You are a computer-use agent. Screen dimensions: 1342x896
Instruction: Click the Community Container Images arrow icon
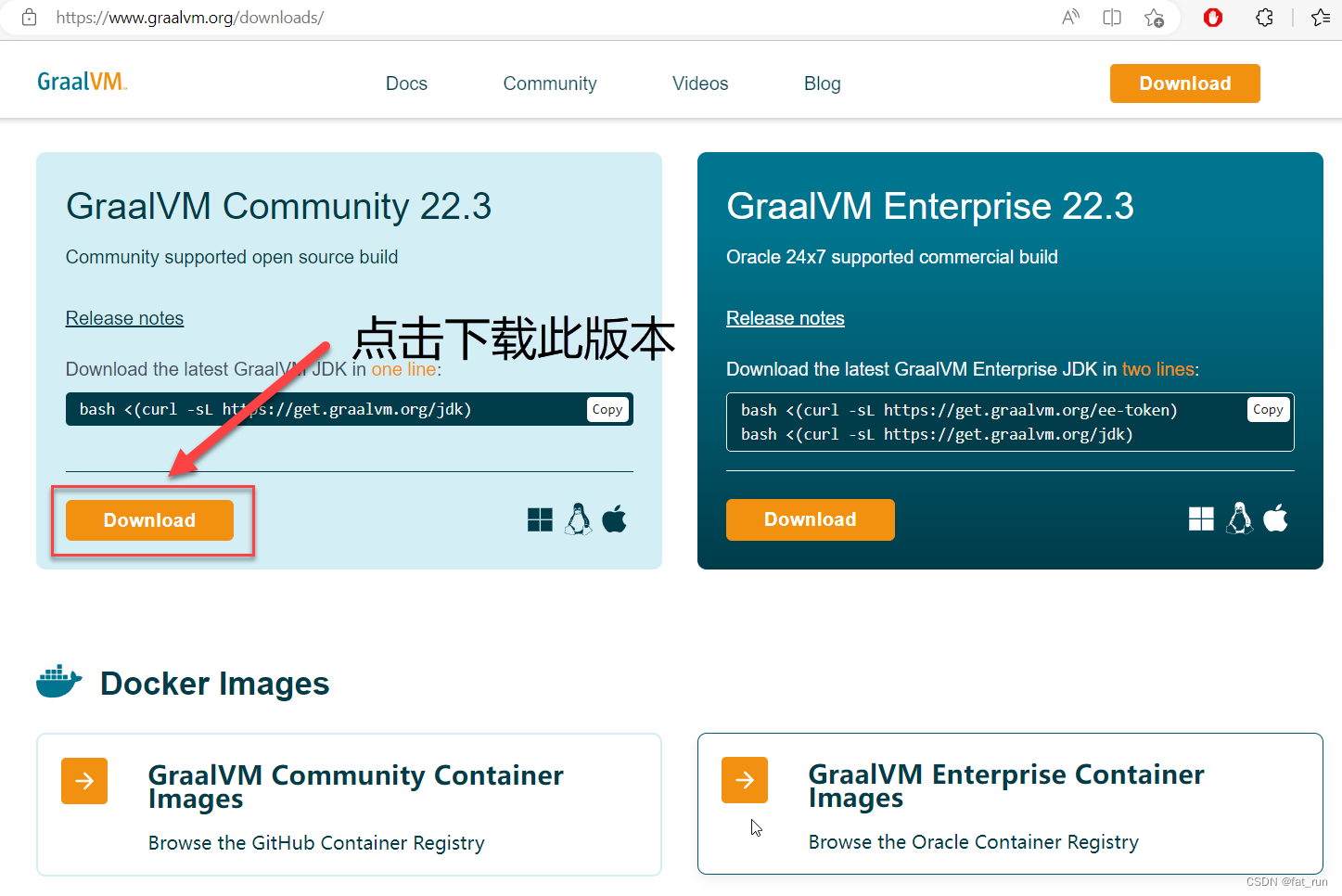tap(84, 781)
